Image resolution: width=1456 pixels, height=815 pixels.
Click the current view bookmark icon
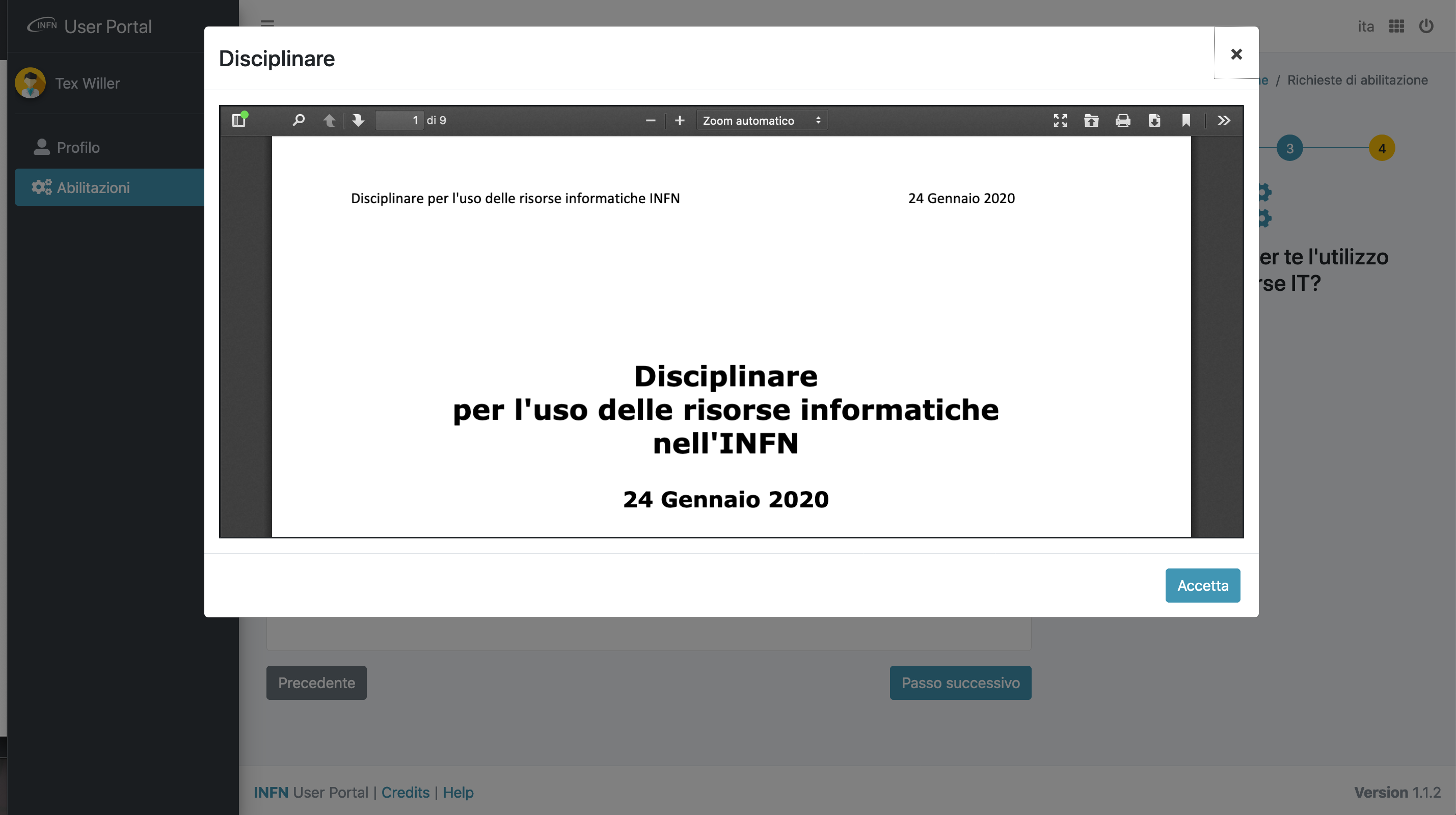(x=1187, y=120)
